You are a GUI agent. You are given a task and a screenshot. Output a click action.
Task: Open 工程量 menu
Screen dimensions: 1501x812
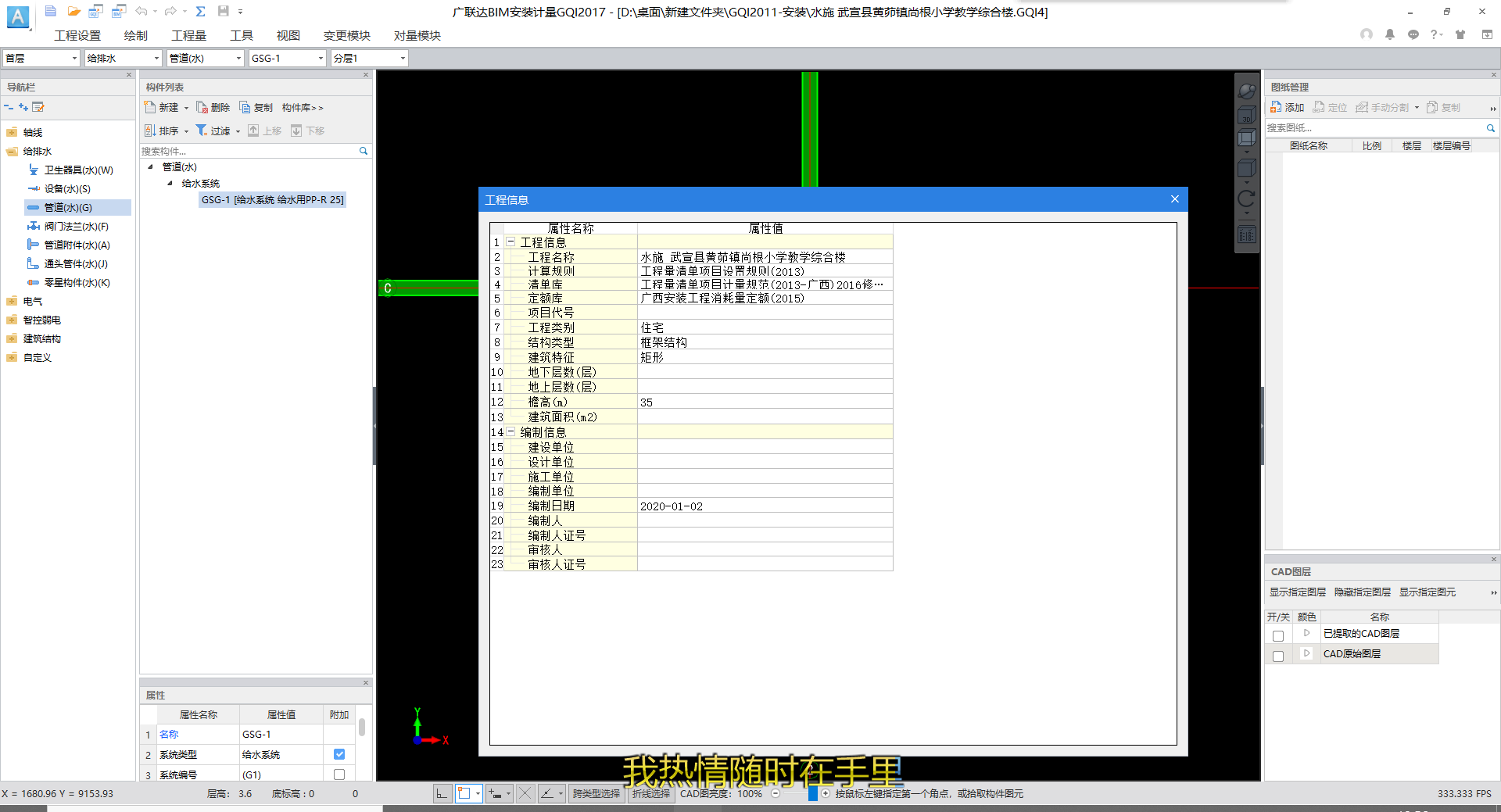tap(189, 36)
